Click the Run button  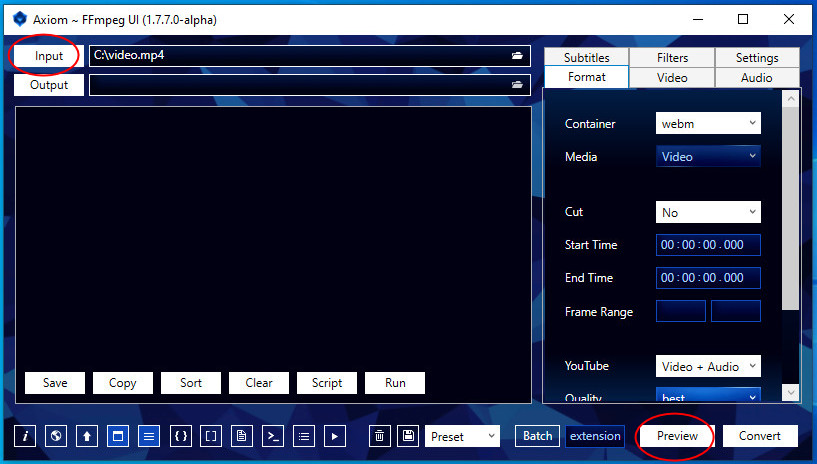[395, 383]
